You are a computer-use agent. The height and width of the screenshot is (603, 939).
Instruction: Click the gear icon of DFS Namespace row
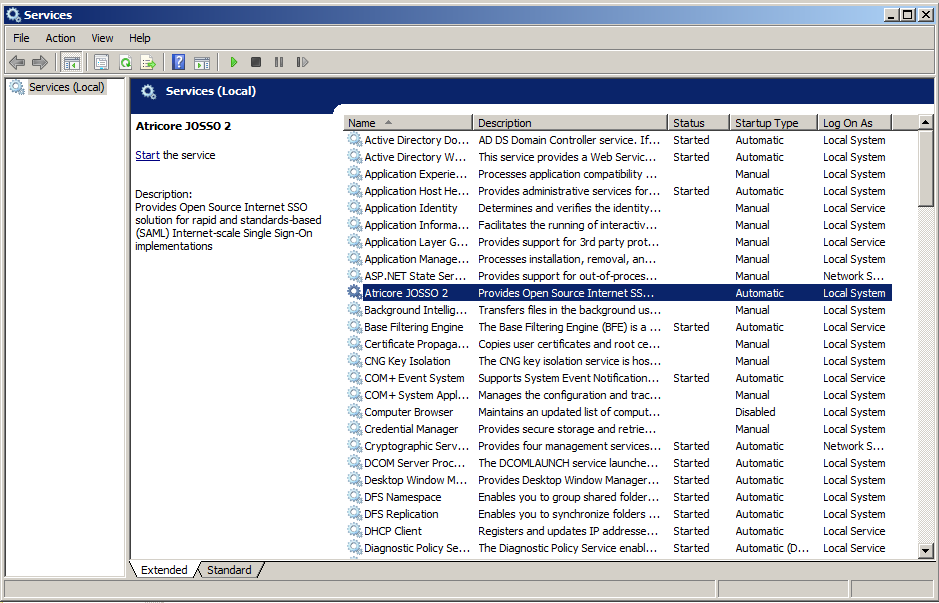[355, 496]
